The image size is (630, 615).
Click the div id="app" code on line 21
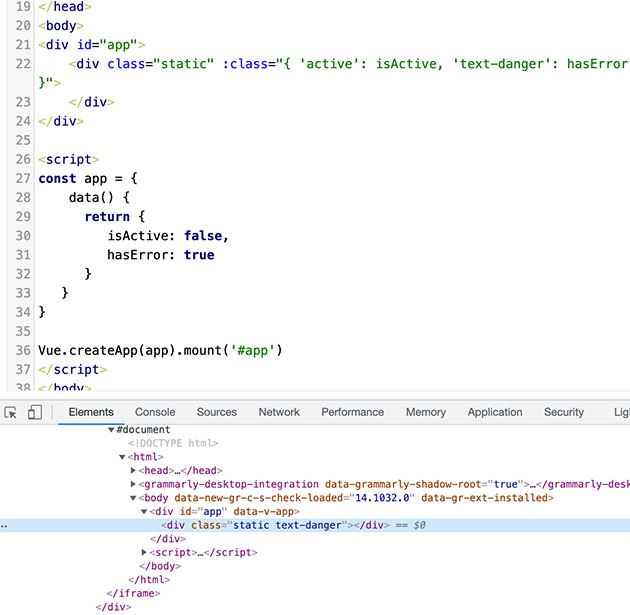pos(92,45)
